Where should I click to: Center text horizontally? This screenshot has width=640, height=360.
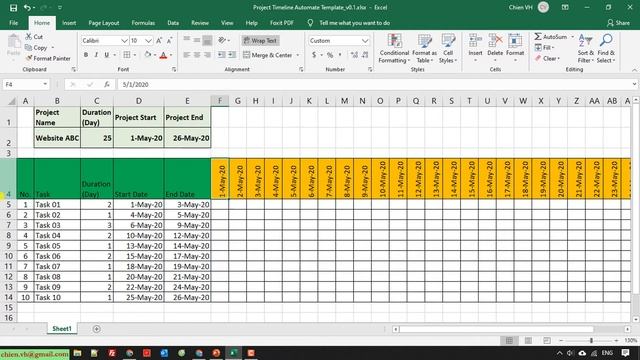point(197,55)
